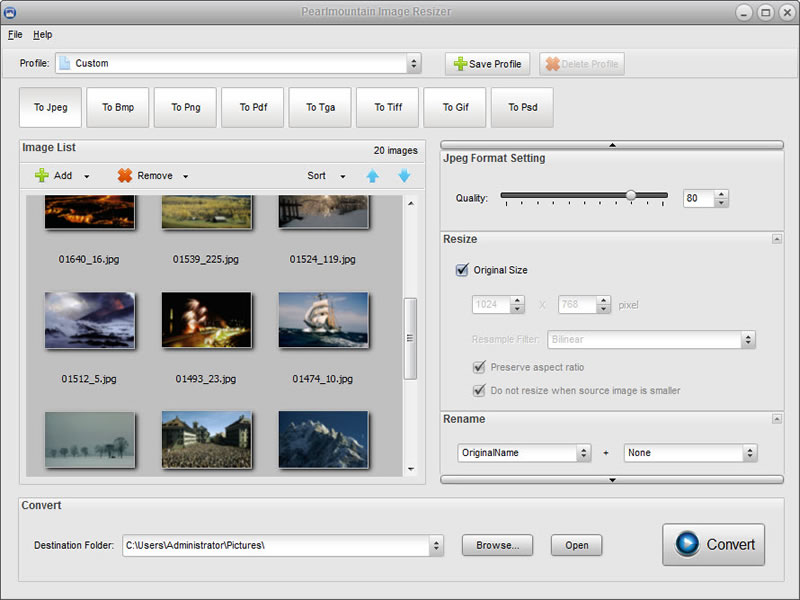Select the To Png format tab
Image resolution: width=800 pixels, height=600 pixels.
(x=185, y=107)
